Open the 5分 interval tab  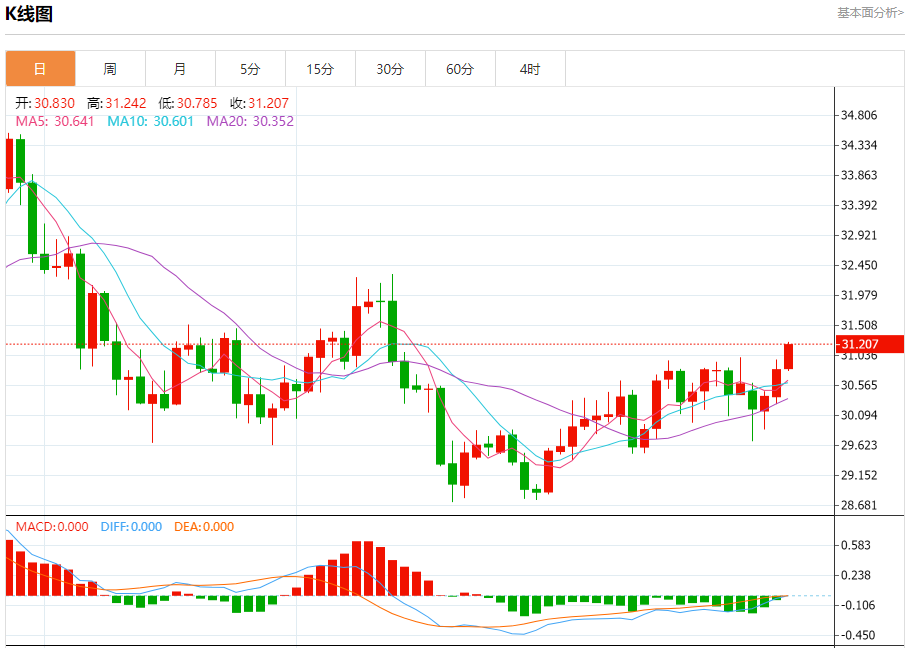pos(250,68)
